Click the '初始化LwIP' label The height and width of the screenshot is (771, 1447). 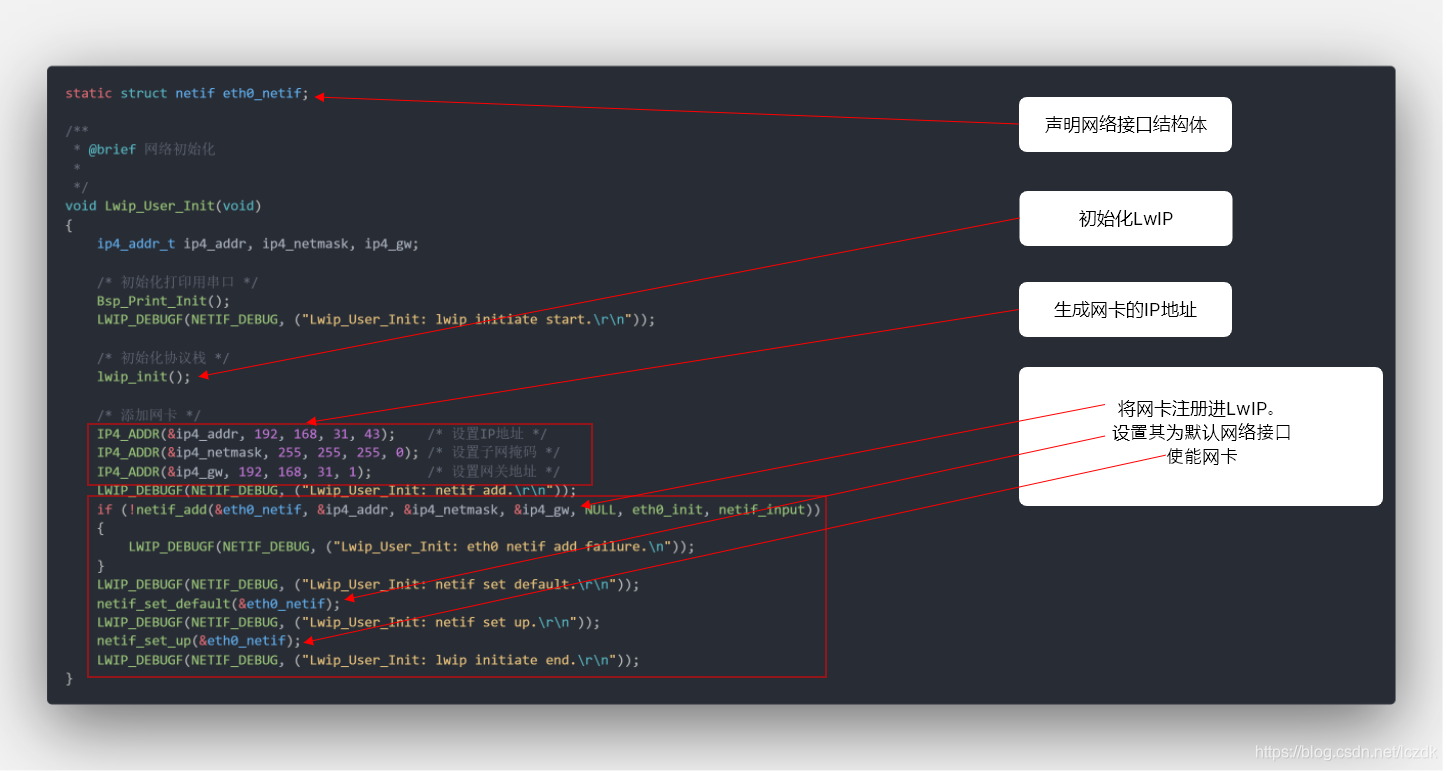coord(1125,218)
